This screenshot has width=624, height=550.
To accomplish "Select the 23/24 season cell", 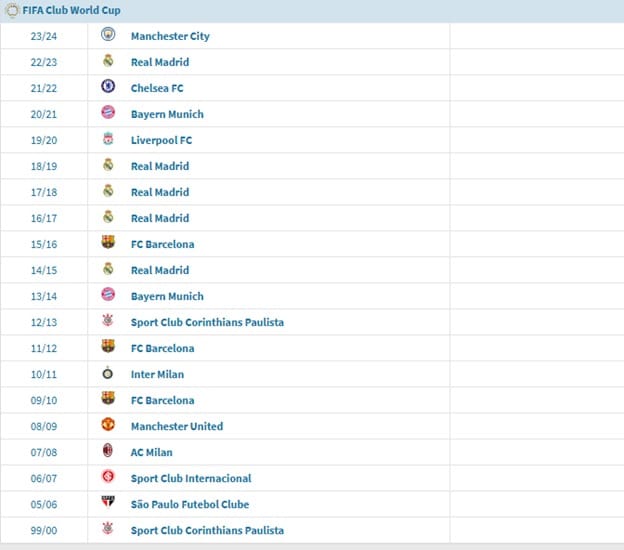I will click(x=44, y=36).
